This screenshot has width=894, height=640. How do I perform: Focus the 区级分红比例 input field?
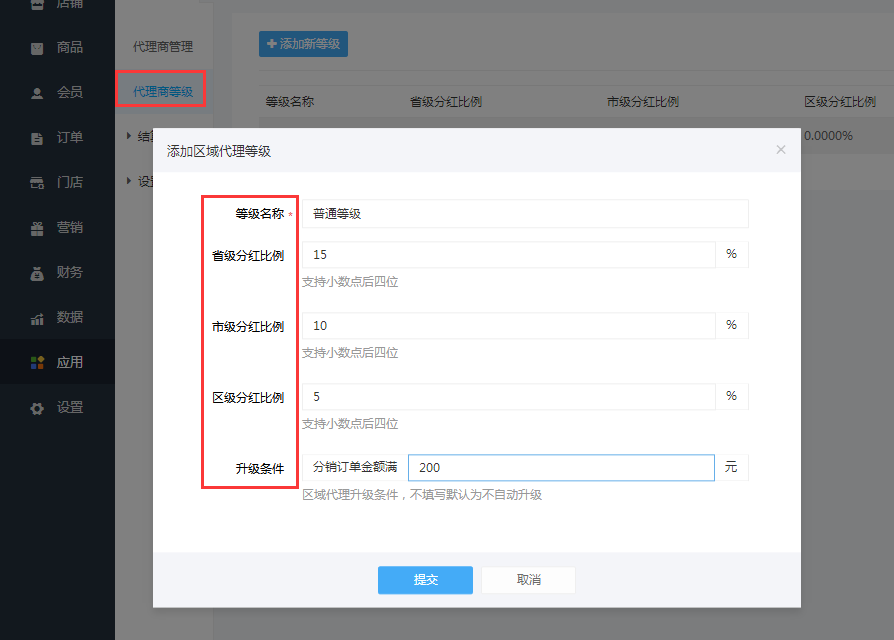click(x=509, y=397)
